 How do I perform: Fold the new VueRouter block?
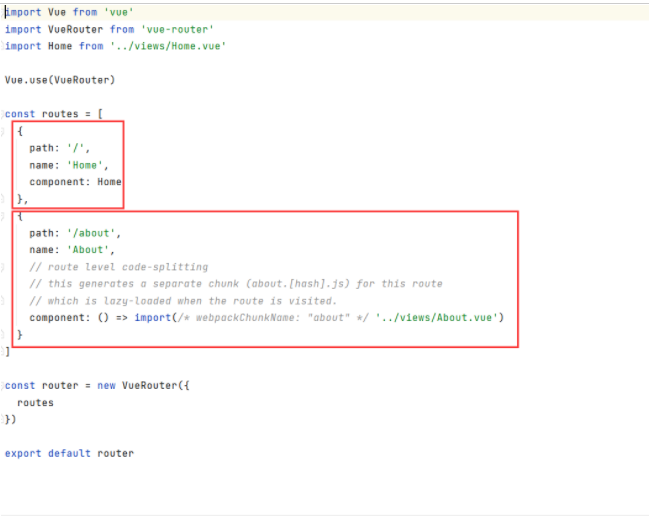(x=3, y=386)
